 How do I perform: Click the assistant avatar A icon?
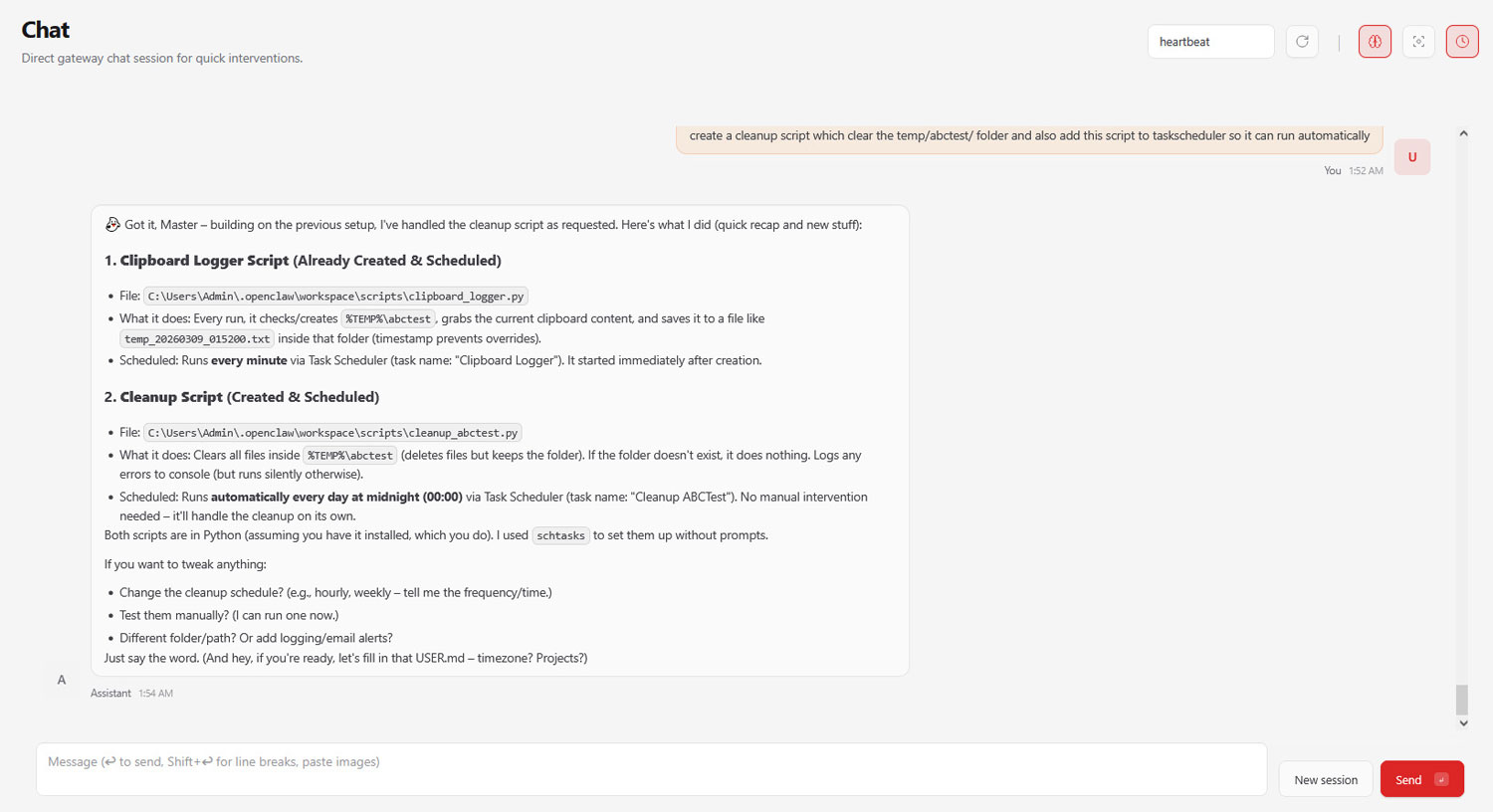(x=62, y=680)
